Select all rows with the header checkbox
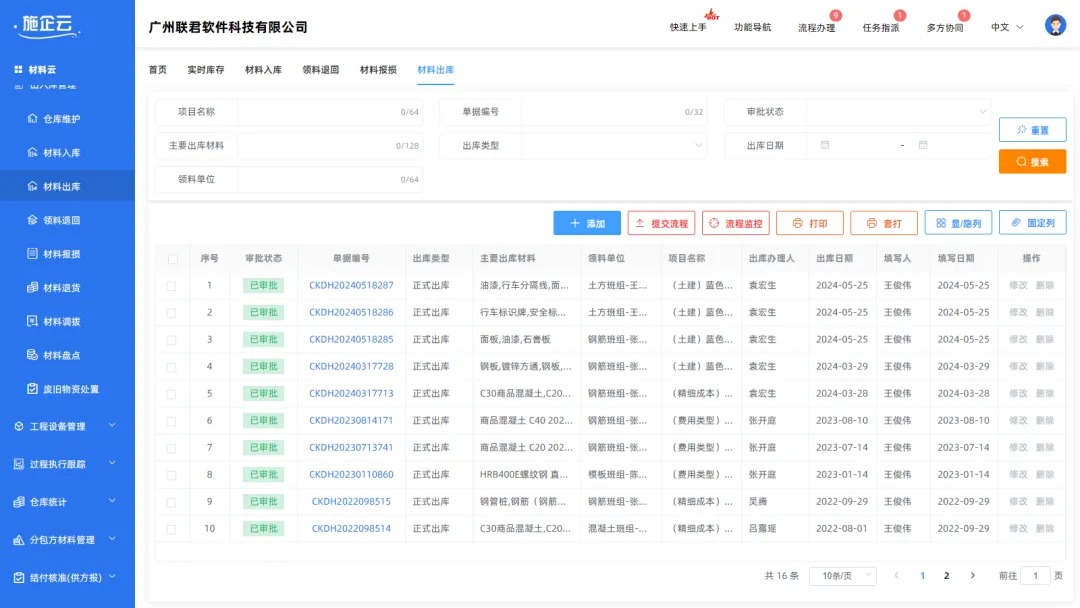The width and height of the screenshot is (1080, 608). coord(171,257)
